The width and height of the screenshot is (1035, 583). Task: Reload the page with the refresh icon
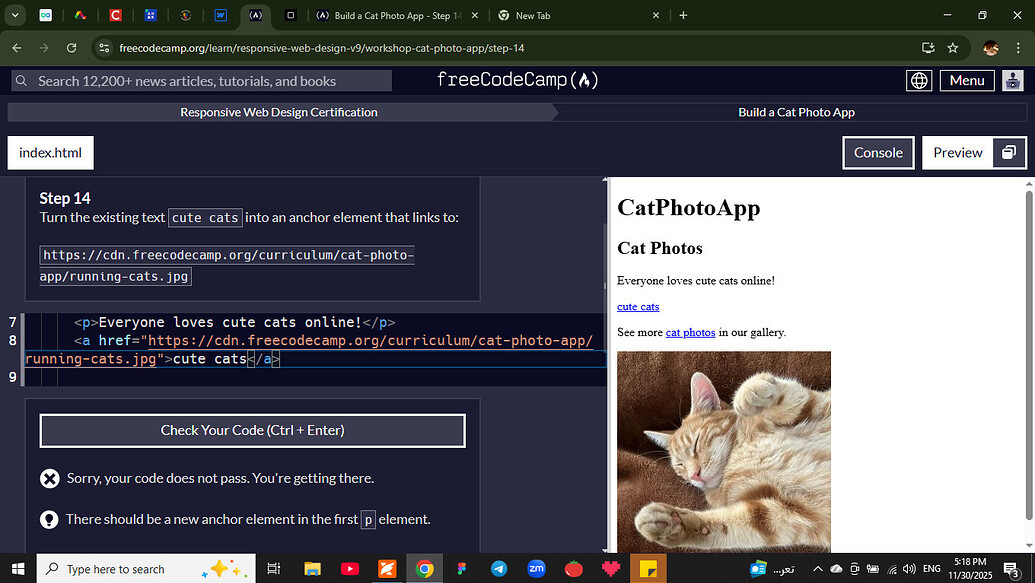(x=71, y=47)
